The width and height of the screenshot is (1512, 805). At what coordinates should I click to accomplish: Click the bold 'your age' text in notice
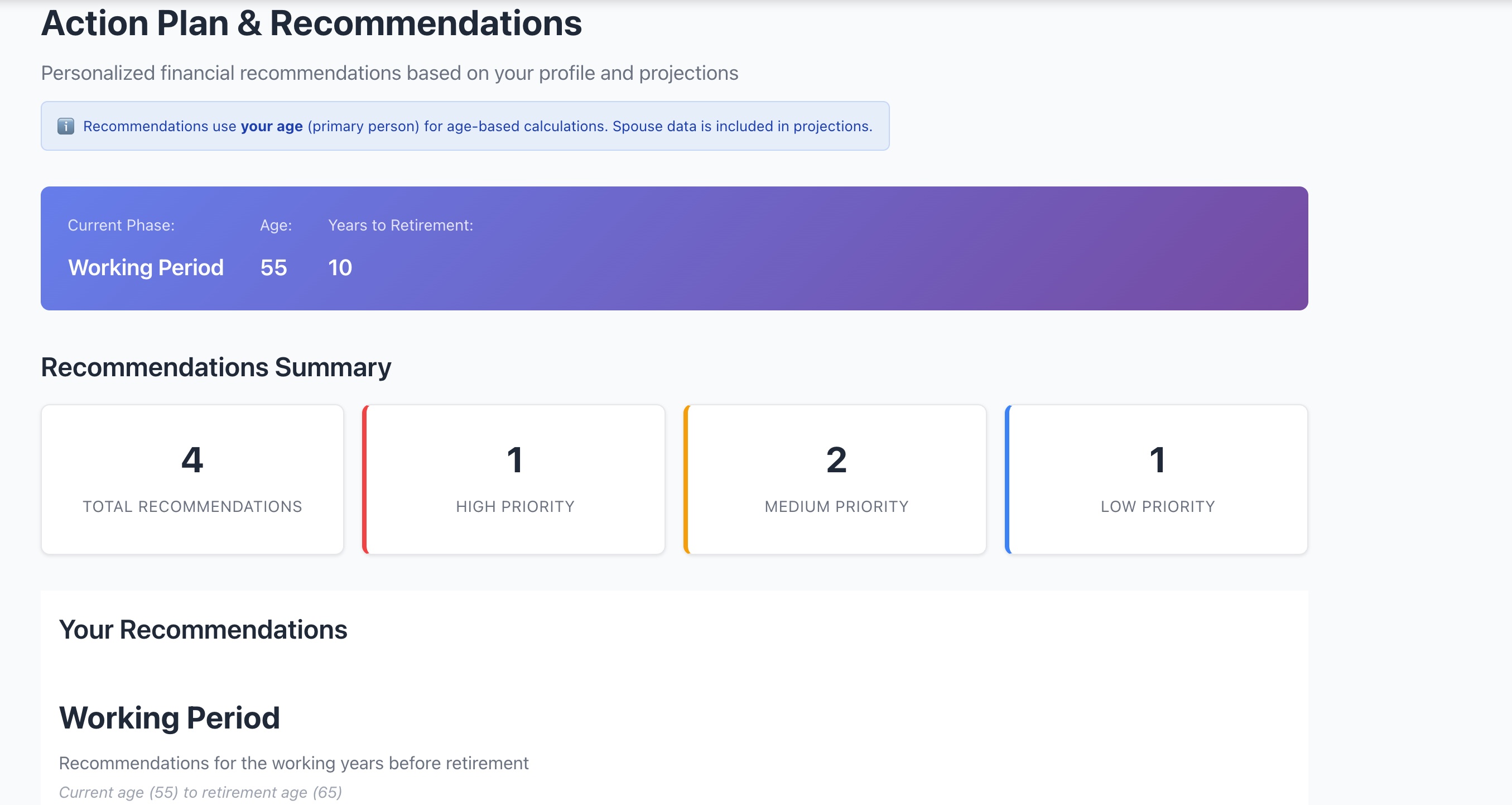coord(272,126)
